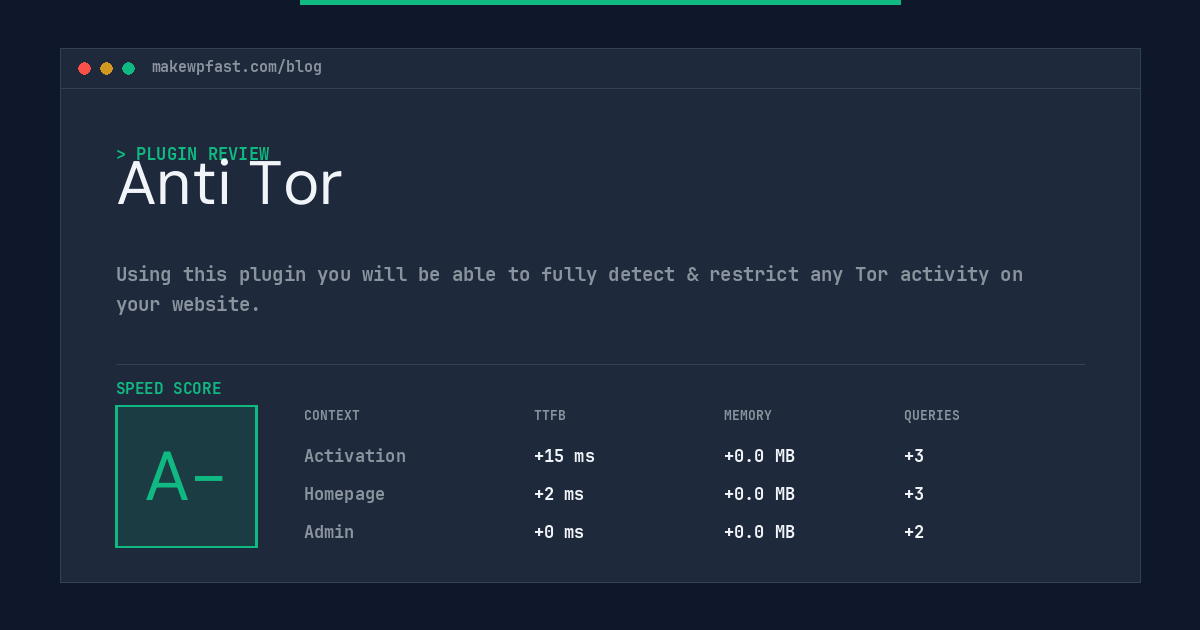Select the Activation row label
Viewport: 1200px width, 630px height.
point(355,456)
